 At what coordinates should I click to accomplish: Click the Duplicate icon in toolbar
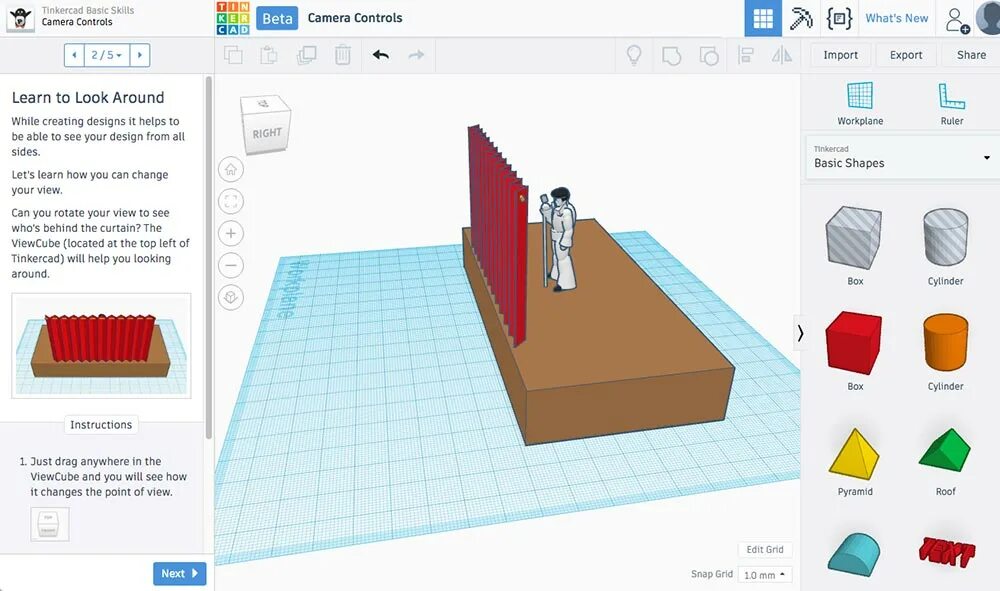click(x=306, y=55)
